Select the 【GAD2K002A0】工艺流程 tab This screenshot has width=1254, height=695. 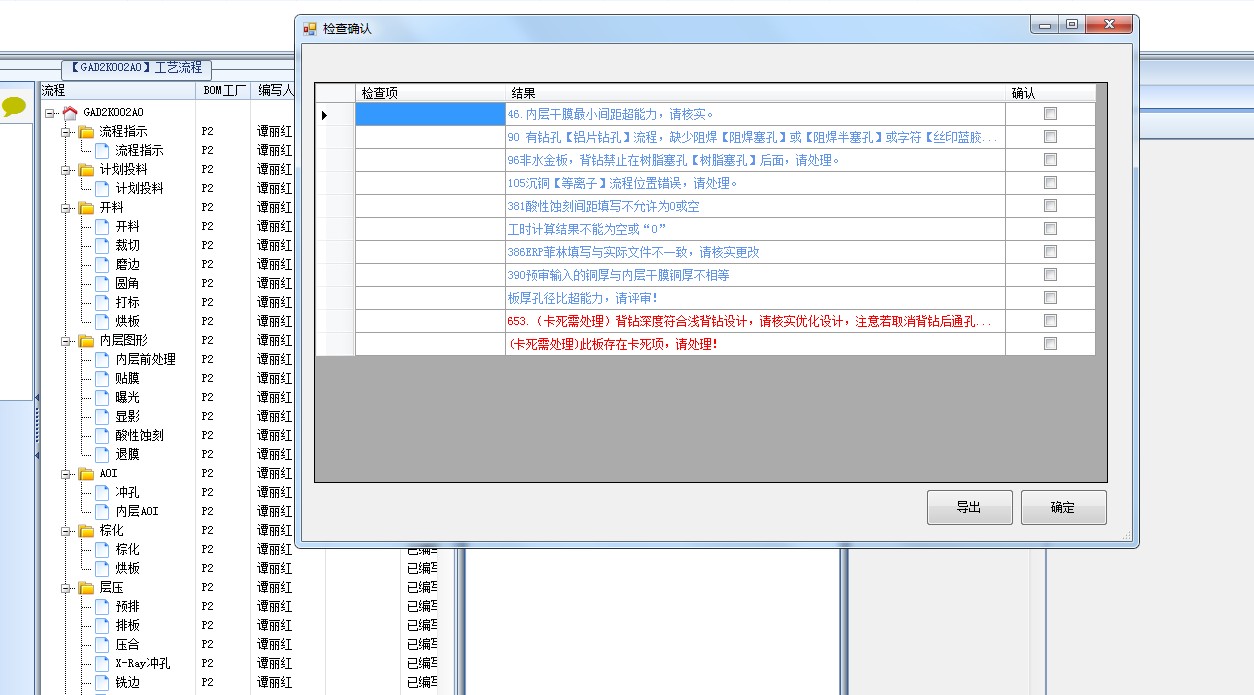[x=137, y=69]
